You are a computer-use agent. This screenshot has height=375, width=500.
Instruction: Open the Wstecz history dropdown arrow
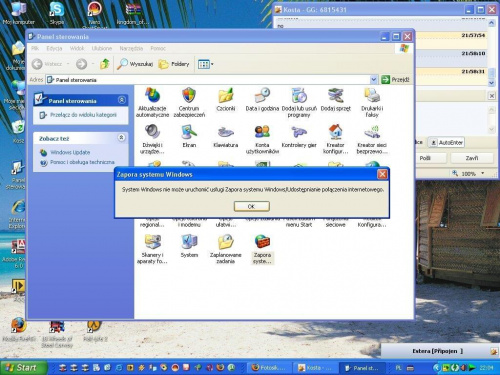[68, 64]
